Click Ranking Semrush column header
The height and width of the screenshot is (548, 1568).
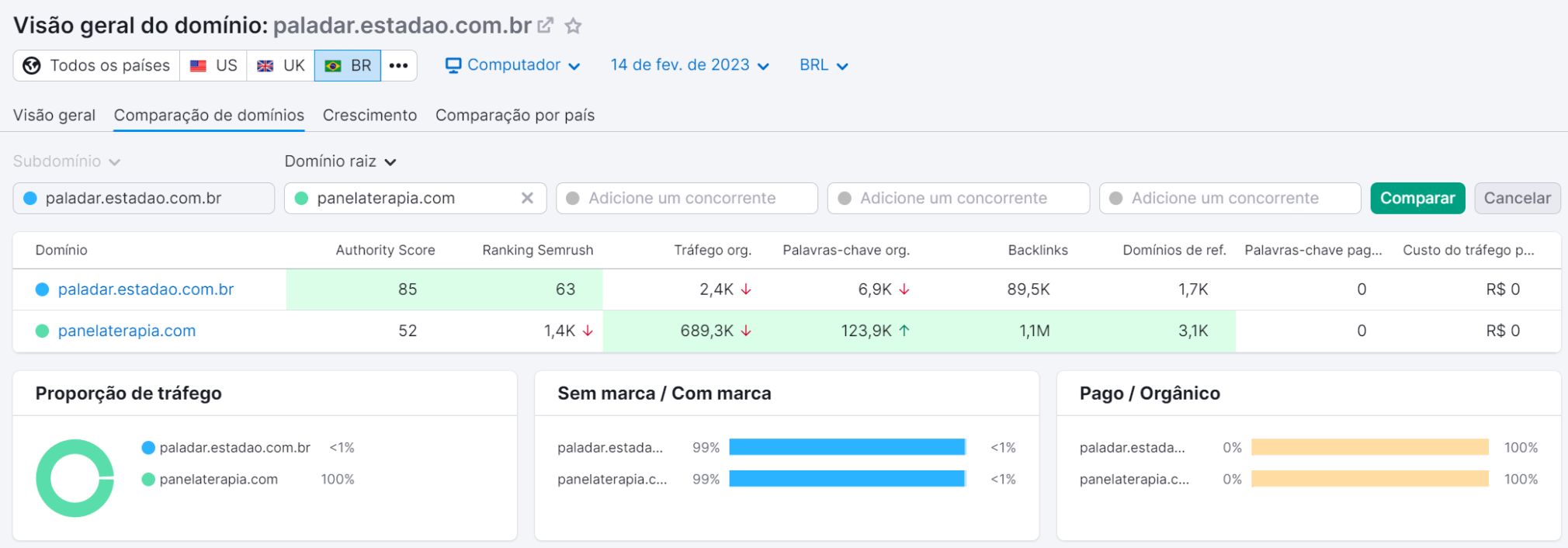[x=537, y=250]
